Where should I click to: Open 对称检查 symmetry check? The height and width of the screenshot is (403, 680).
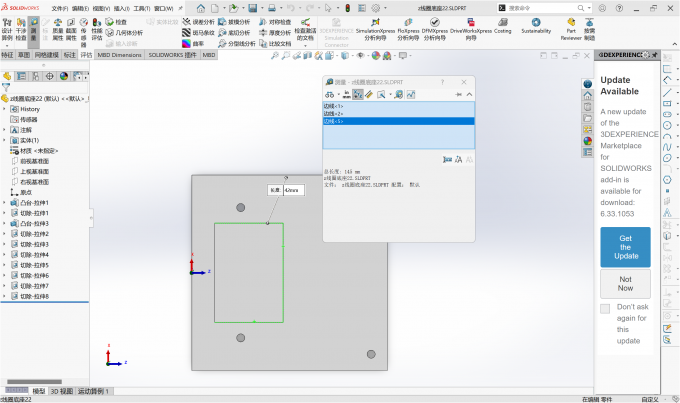tap(275, 22)
